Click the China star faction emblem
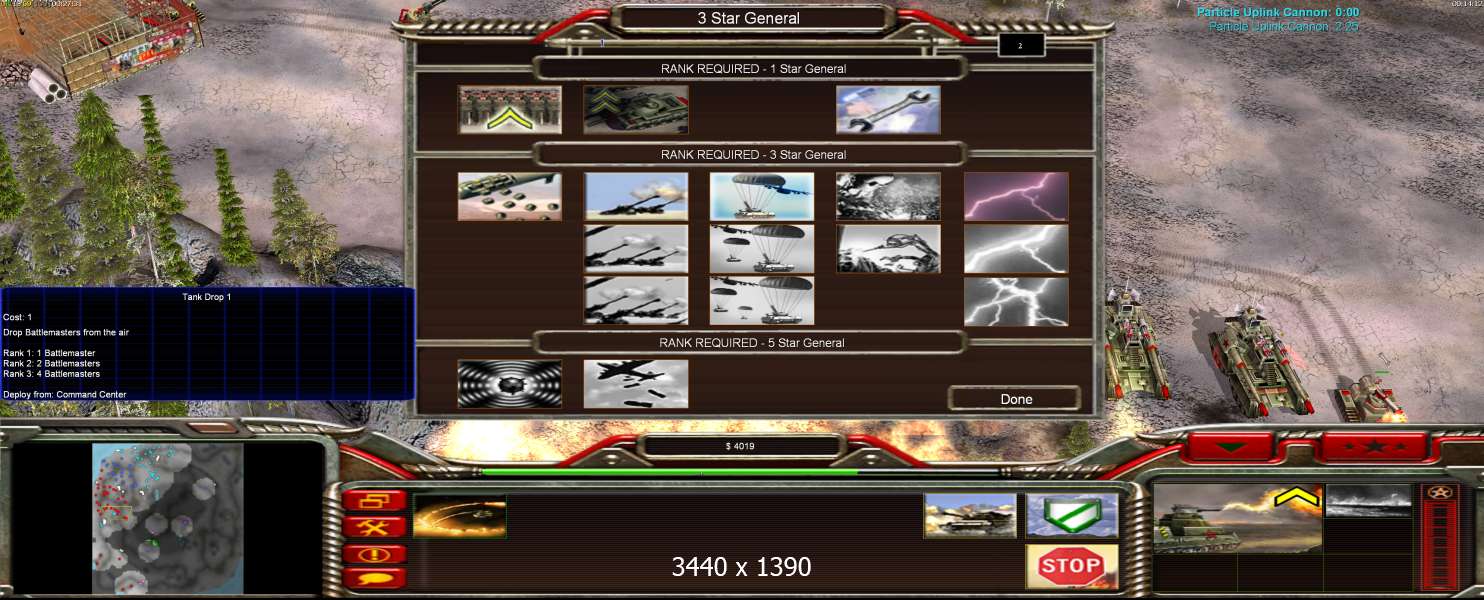This screenshot has width=1484, height=600. click(1440, 493)
